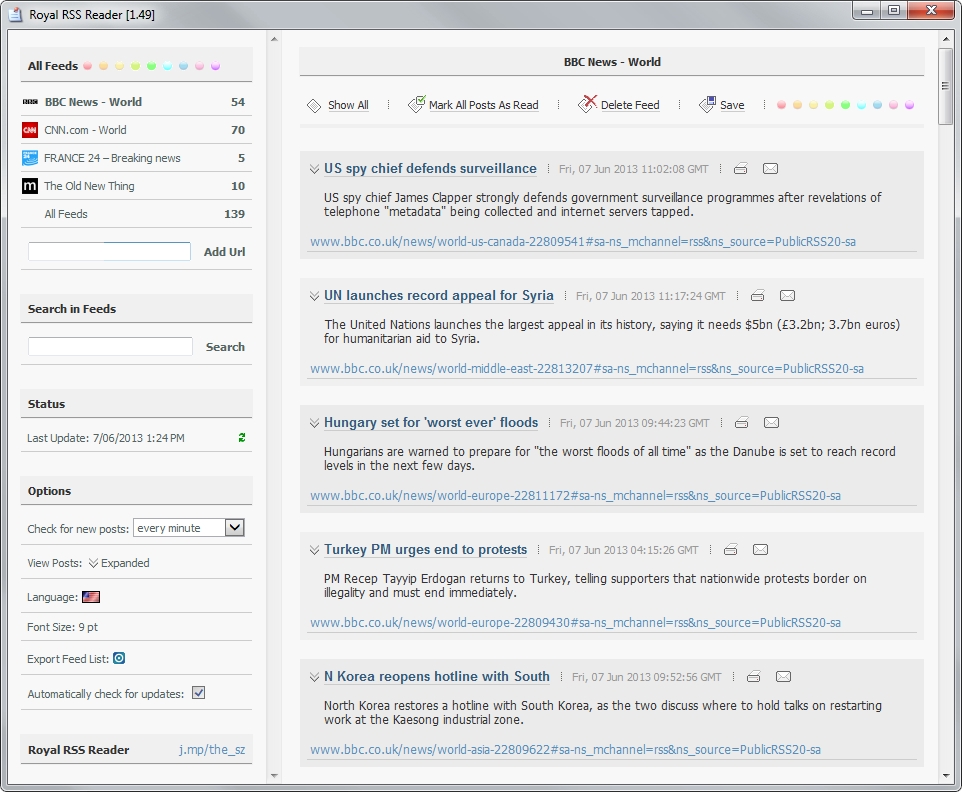
Task: Click the Export Feed List icon
Action: (x=119, y=658)
